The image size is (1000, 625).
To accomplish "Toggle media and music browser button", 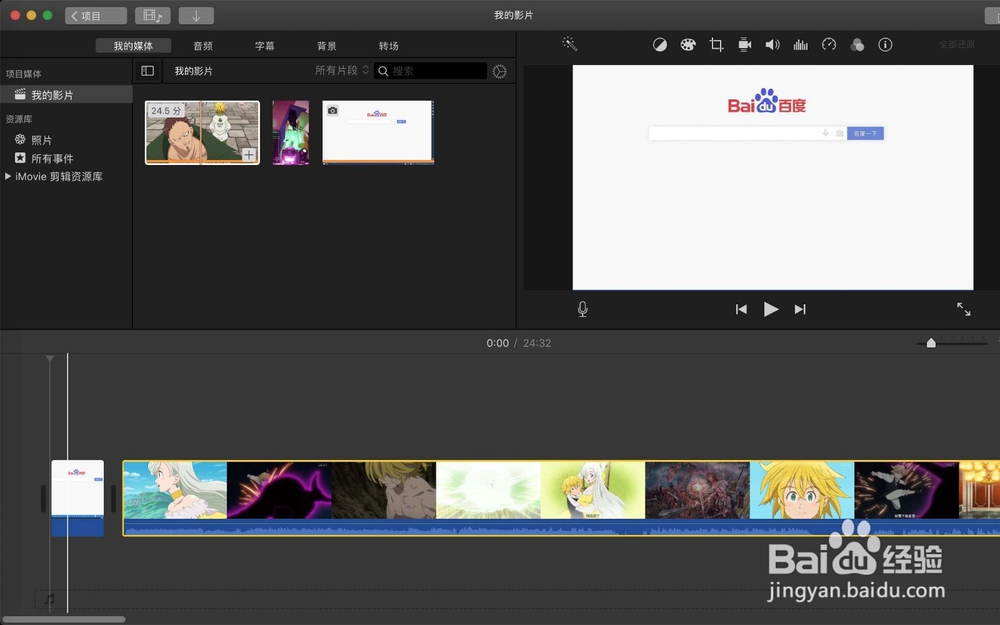I will tap(152, 16).
